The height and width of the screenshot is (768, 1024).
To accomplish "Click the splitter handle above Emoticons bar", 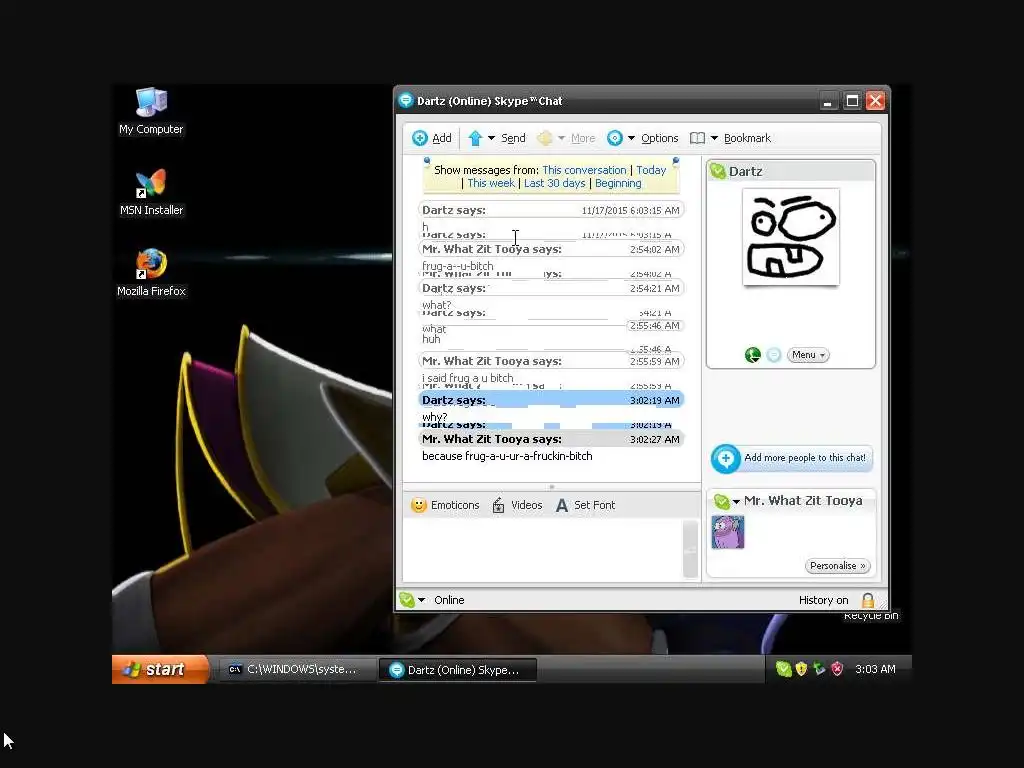I will click(552, 487).
